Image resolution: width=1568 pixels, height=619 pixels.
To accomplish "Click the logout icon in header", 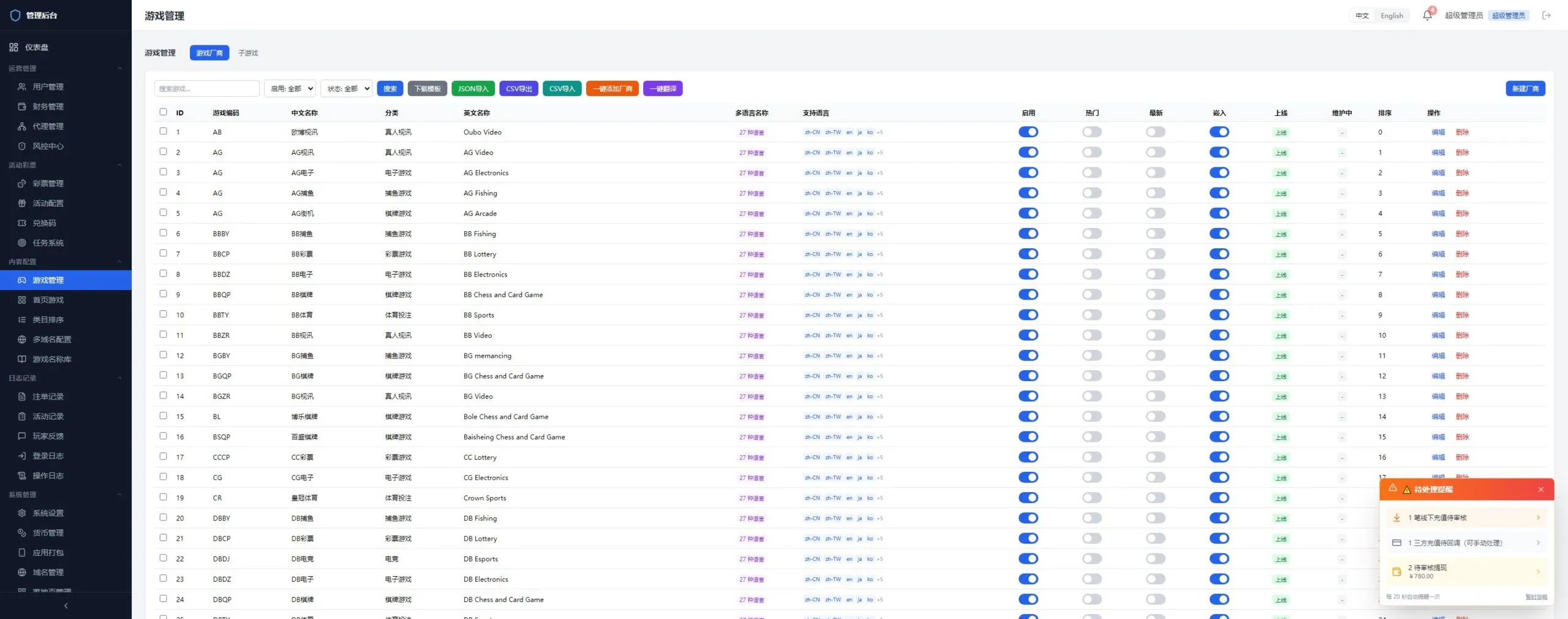I will pos(1547,15).
